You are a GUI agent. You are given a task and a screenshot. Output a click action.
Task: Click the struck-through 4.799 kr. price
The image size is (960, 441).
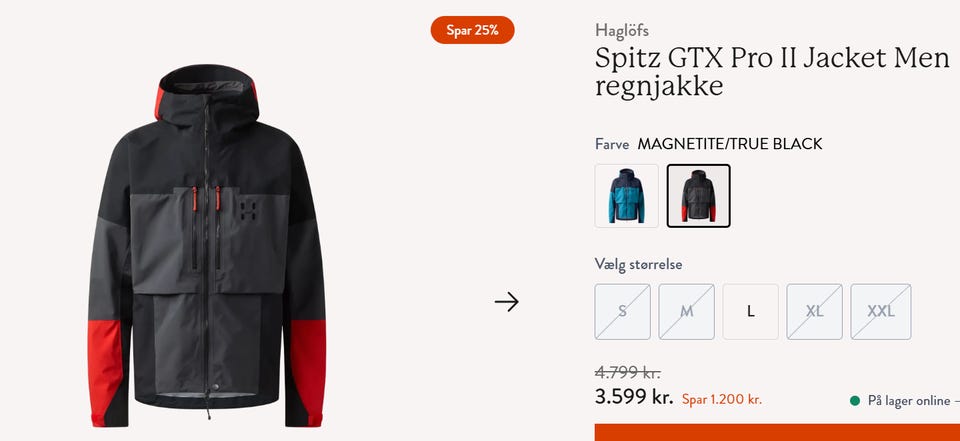coord(628,372)
